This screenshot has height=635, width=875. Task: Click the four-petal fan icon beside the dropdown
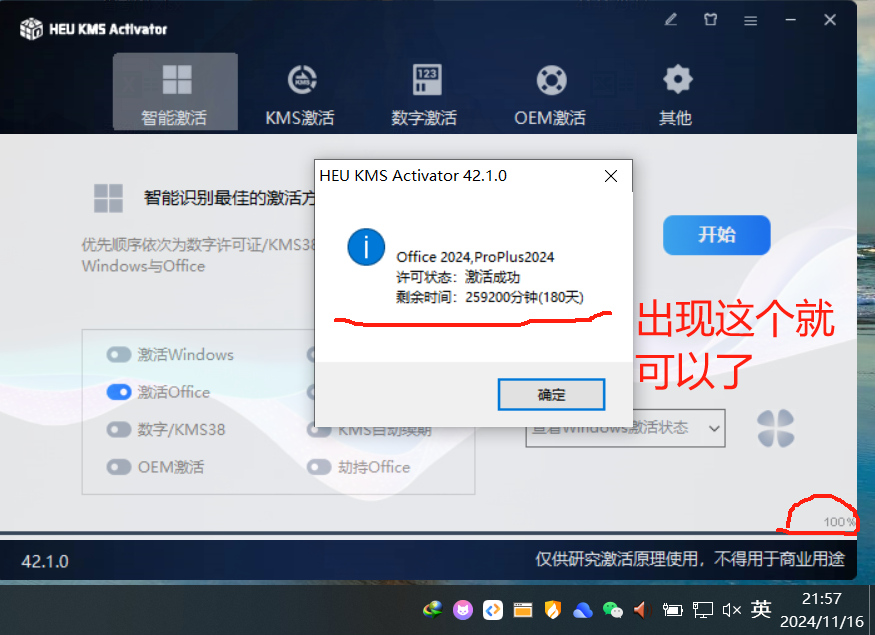tap(776, 428)
